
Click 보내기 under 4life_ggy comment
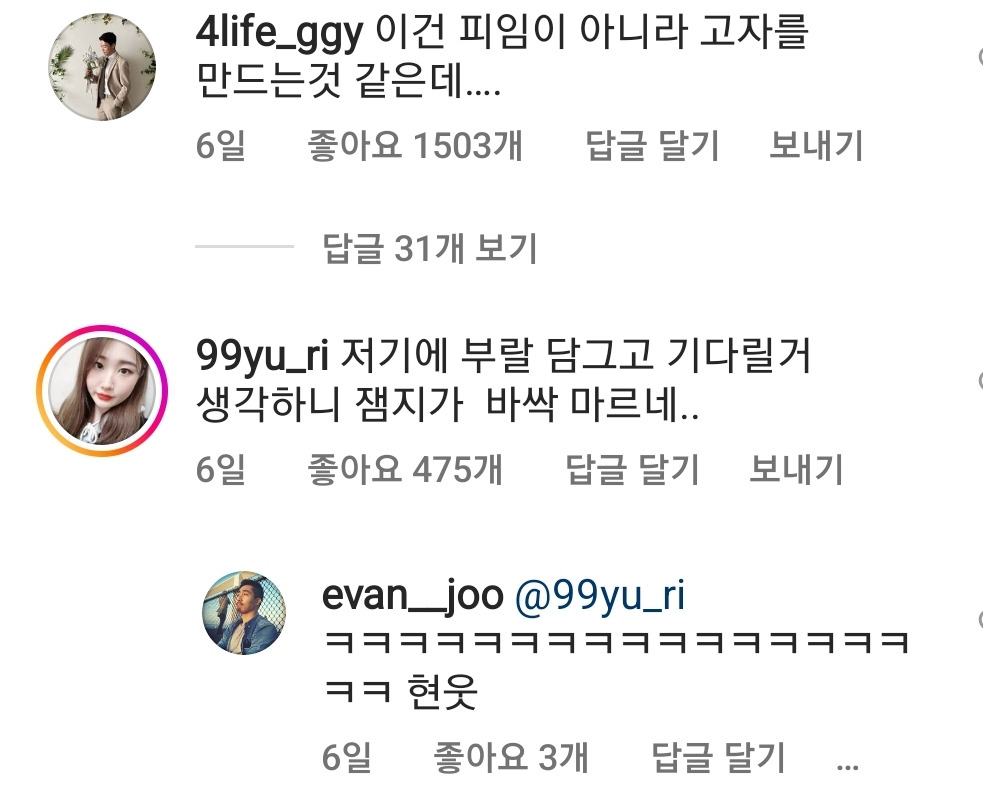tap(816, 145)
